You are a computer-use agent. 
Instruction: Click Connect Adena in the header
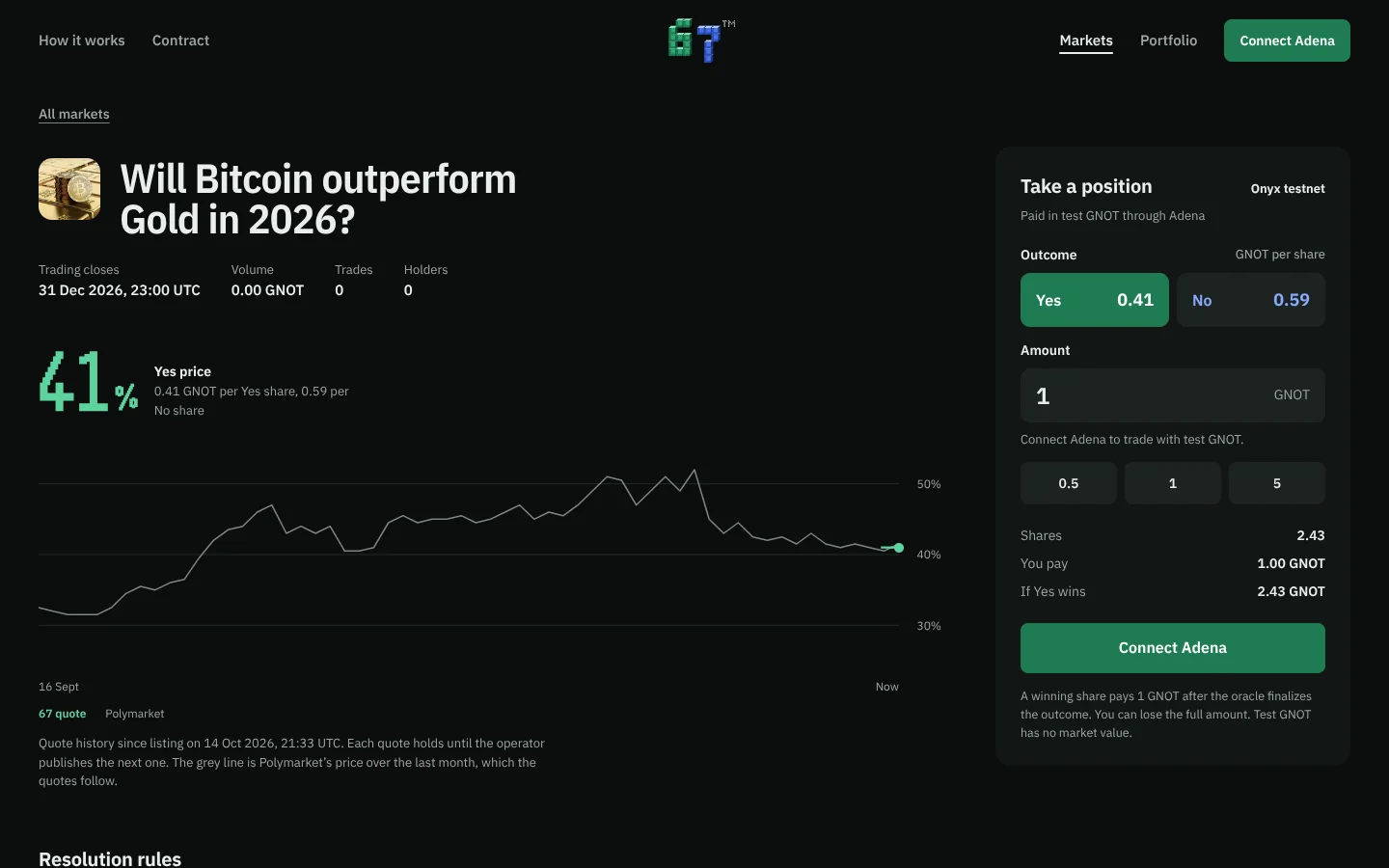(1287, 41)
